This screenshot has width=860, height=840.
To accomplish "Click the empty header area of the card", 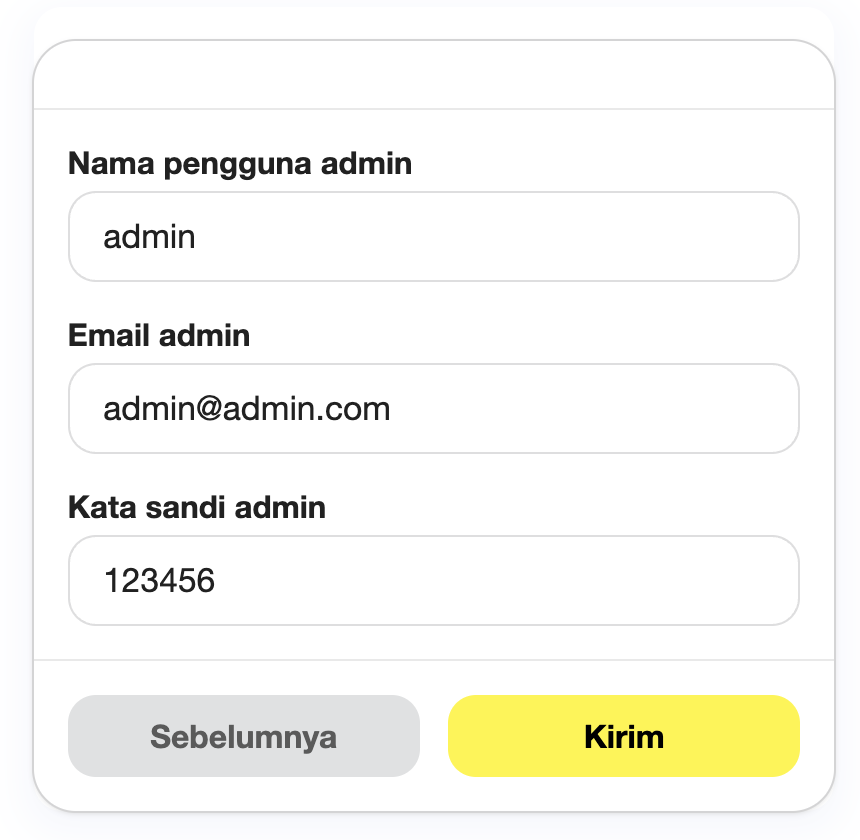I will 434,75.
